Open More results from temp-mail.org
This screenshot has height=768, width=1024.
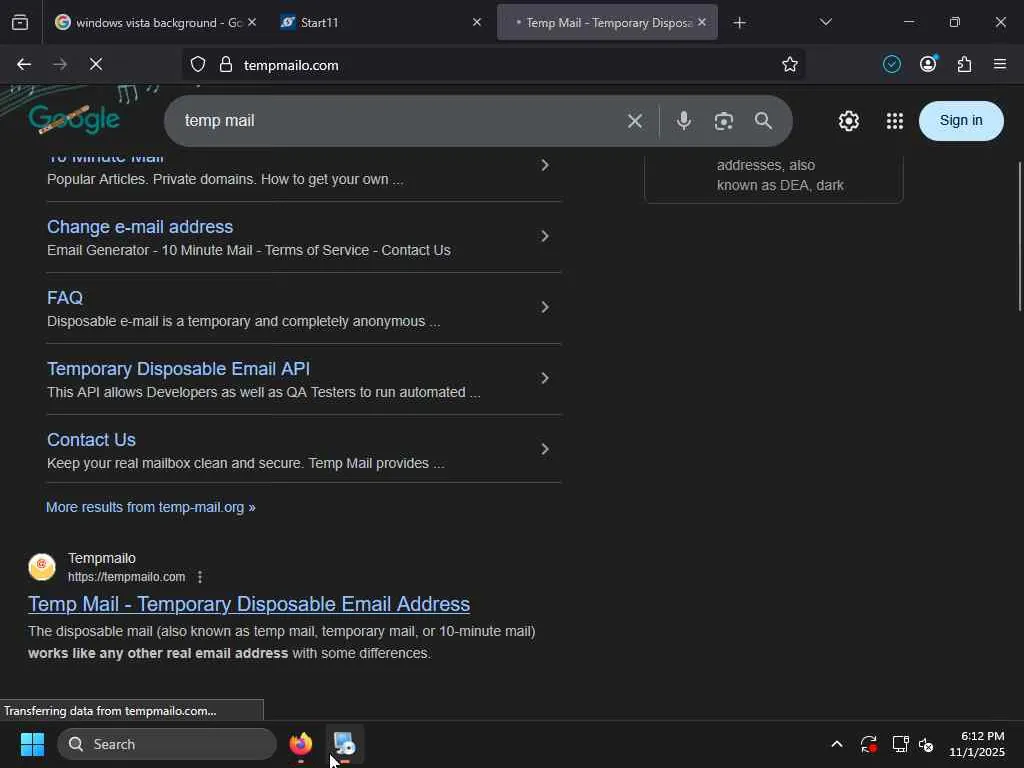tap(150, 507)
